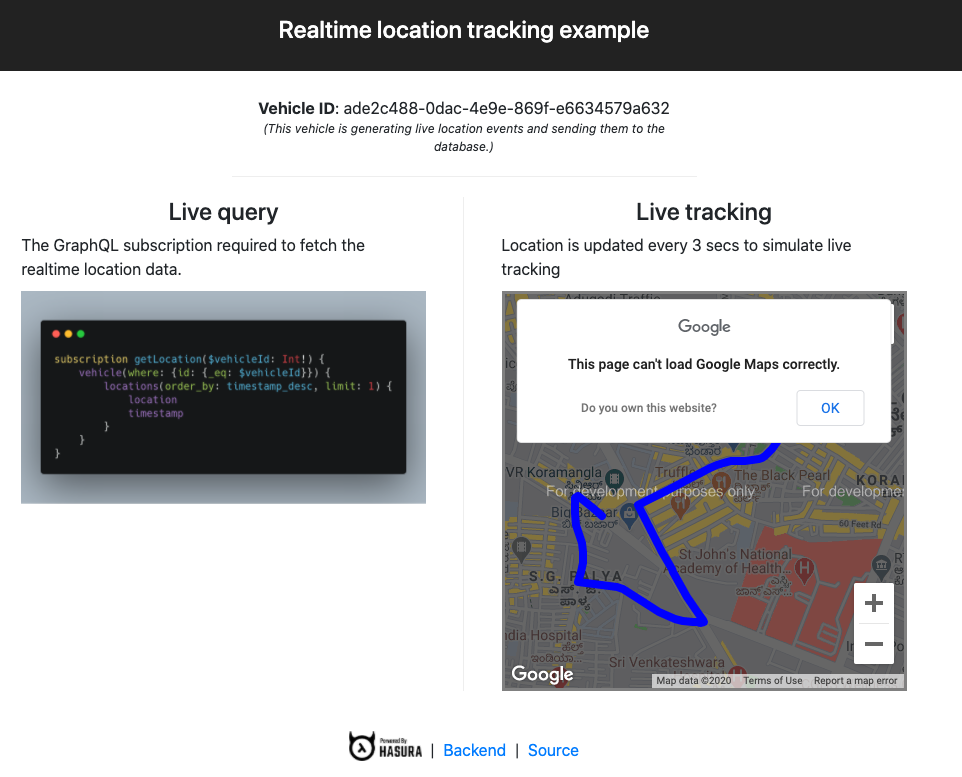Click the GraphQL subscription code screenshot
The image size is (962, 777).
click(x=223, y=397)
